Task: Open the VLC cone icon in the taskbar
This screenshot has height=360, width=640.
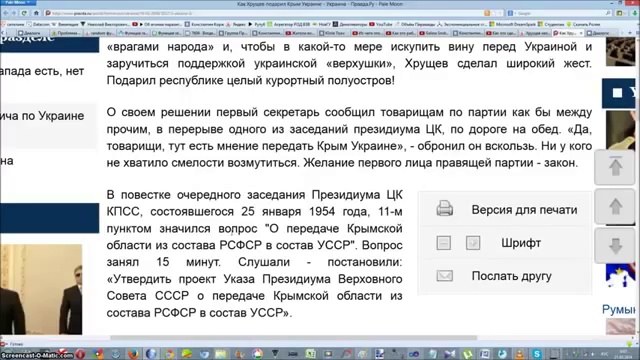Action: coord(519,353)
